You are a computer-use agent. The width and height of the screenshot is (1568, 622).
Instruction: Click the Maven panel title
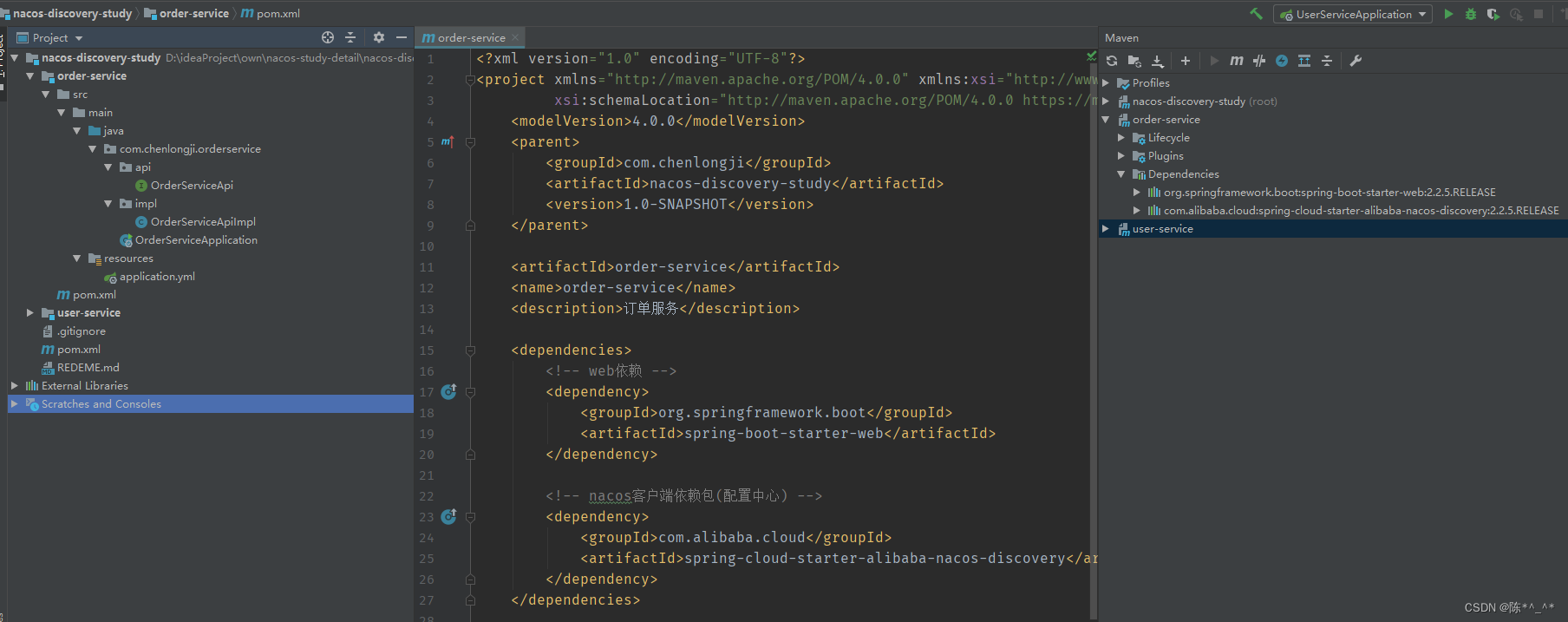coord(1121,37)
